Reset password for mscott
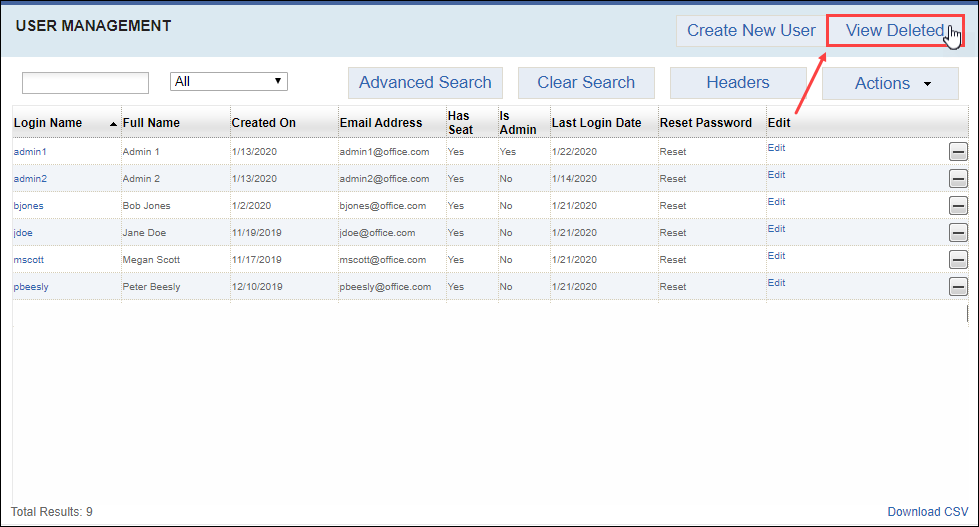This screenshot has height=527, width=979. 672,260
